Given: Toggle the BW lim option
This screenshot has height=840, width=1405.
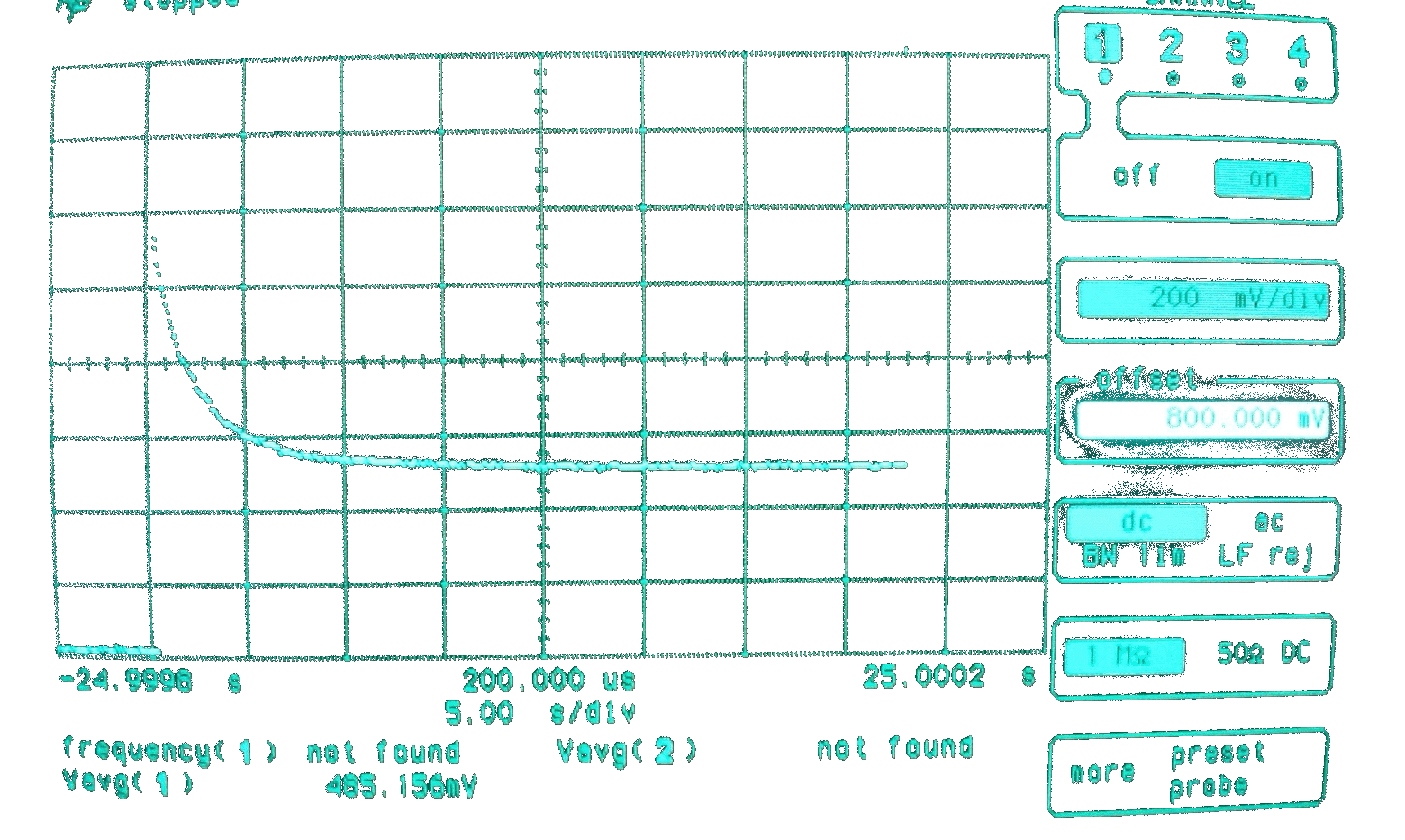Looking at the screenshot, I should [x=1134, y=555].
